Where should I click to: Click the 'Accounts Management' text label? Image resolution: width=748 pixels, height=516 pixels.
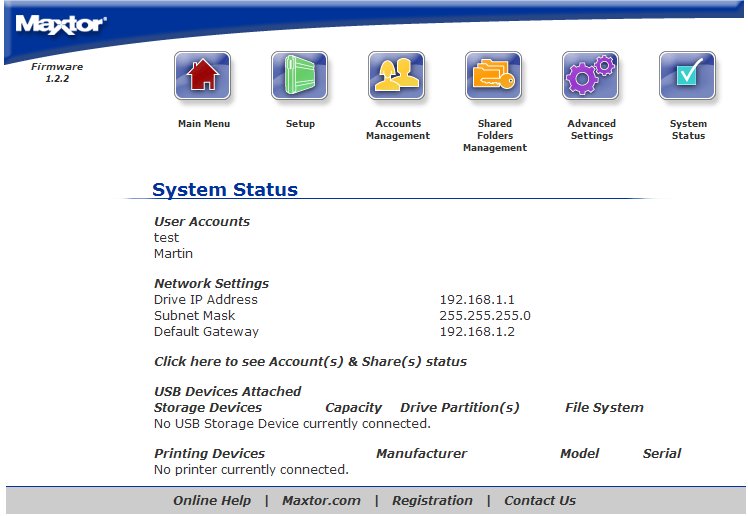pos(397,130)
